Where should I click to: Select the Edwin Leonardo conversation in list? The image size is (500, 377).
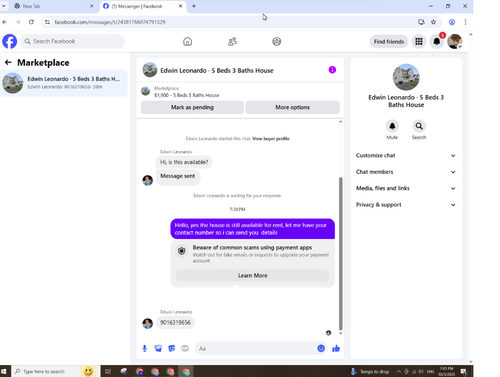pyautogui.click(x=64, y=83)
